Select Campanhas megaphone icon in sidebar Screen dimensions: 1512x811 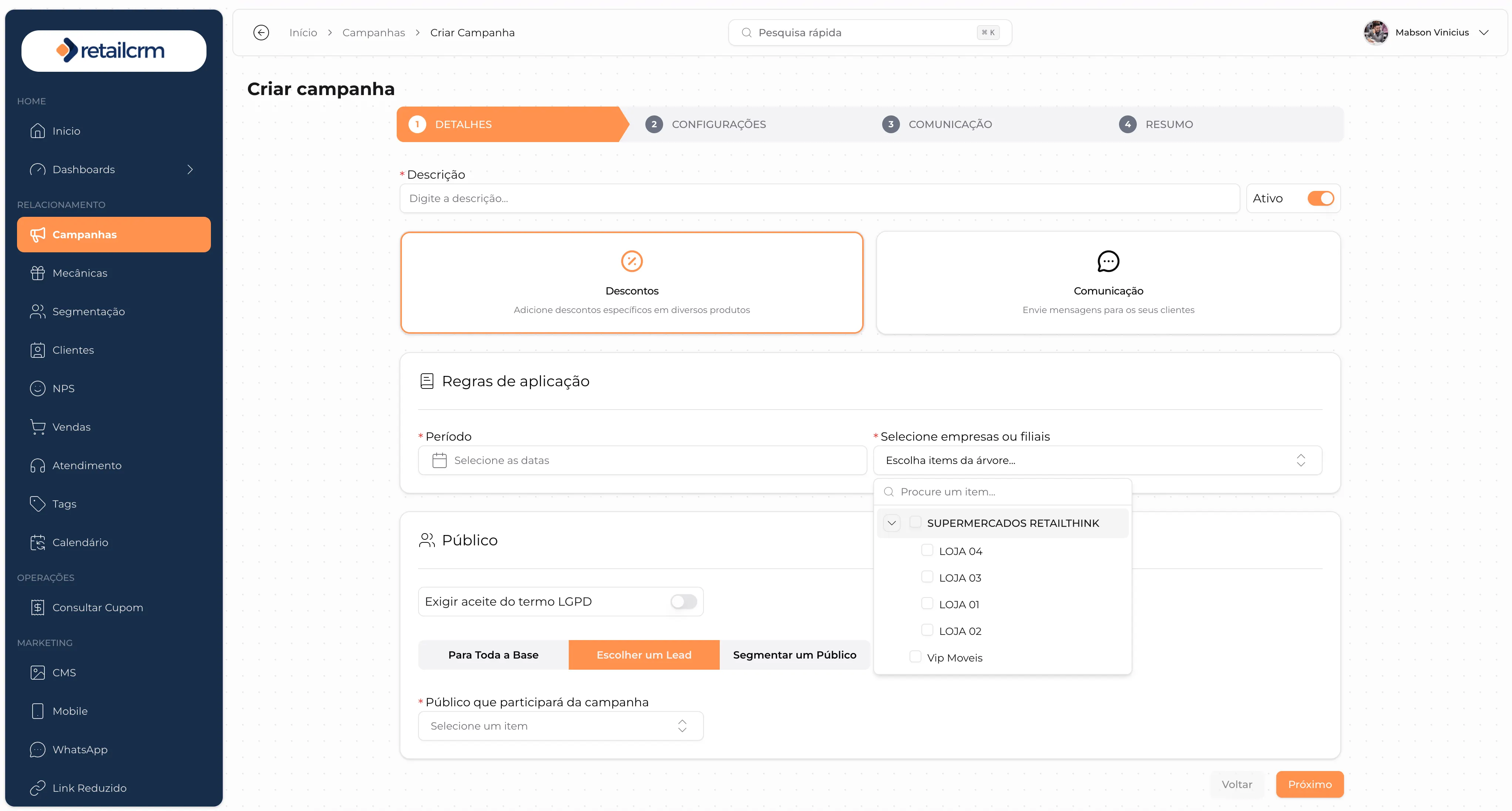click(x=38, y=235)
